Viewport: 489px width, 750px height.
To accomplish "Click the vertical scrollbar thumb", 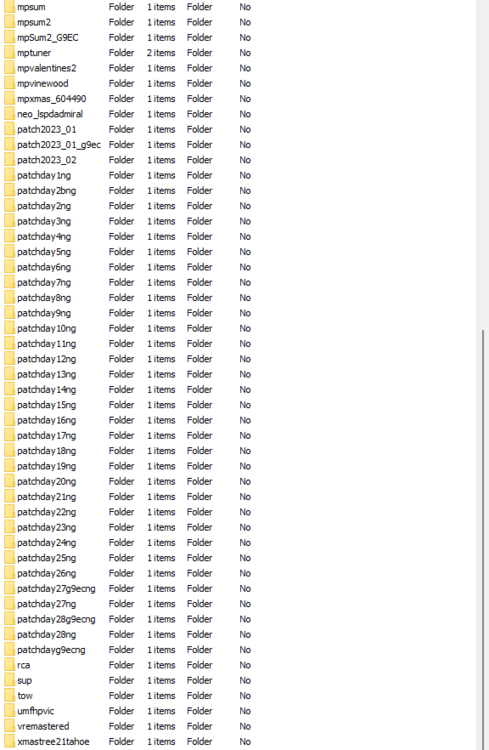I will coord(482,539).
